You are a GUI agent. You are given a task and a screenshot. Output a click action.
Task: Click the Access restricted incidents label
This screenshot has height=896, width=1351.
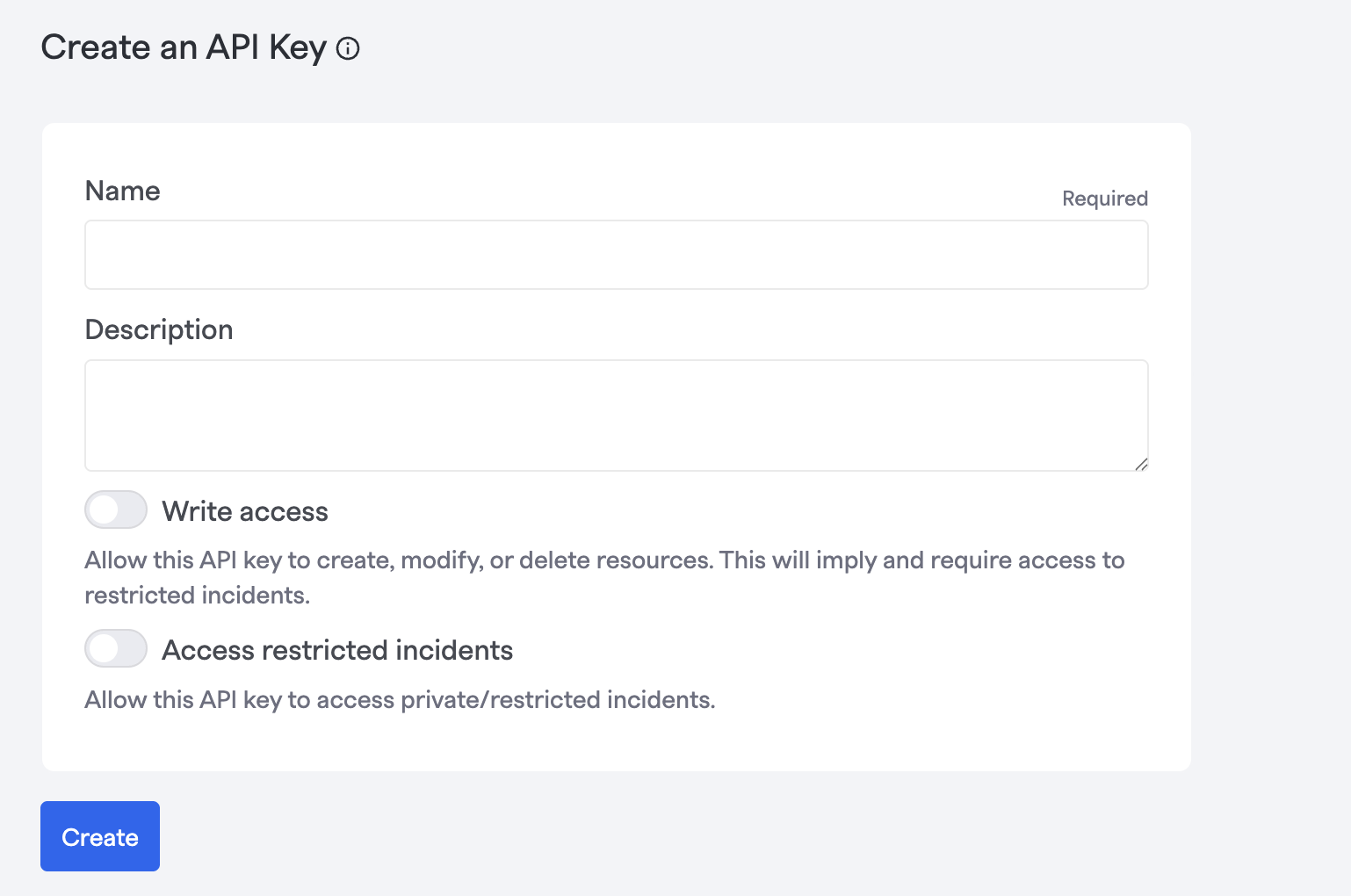pyautogui.click(x=337, y=650)
